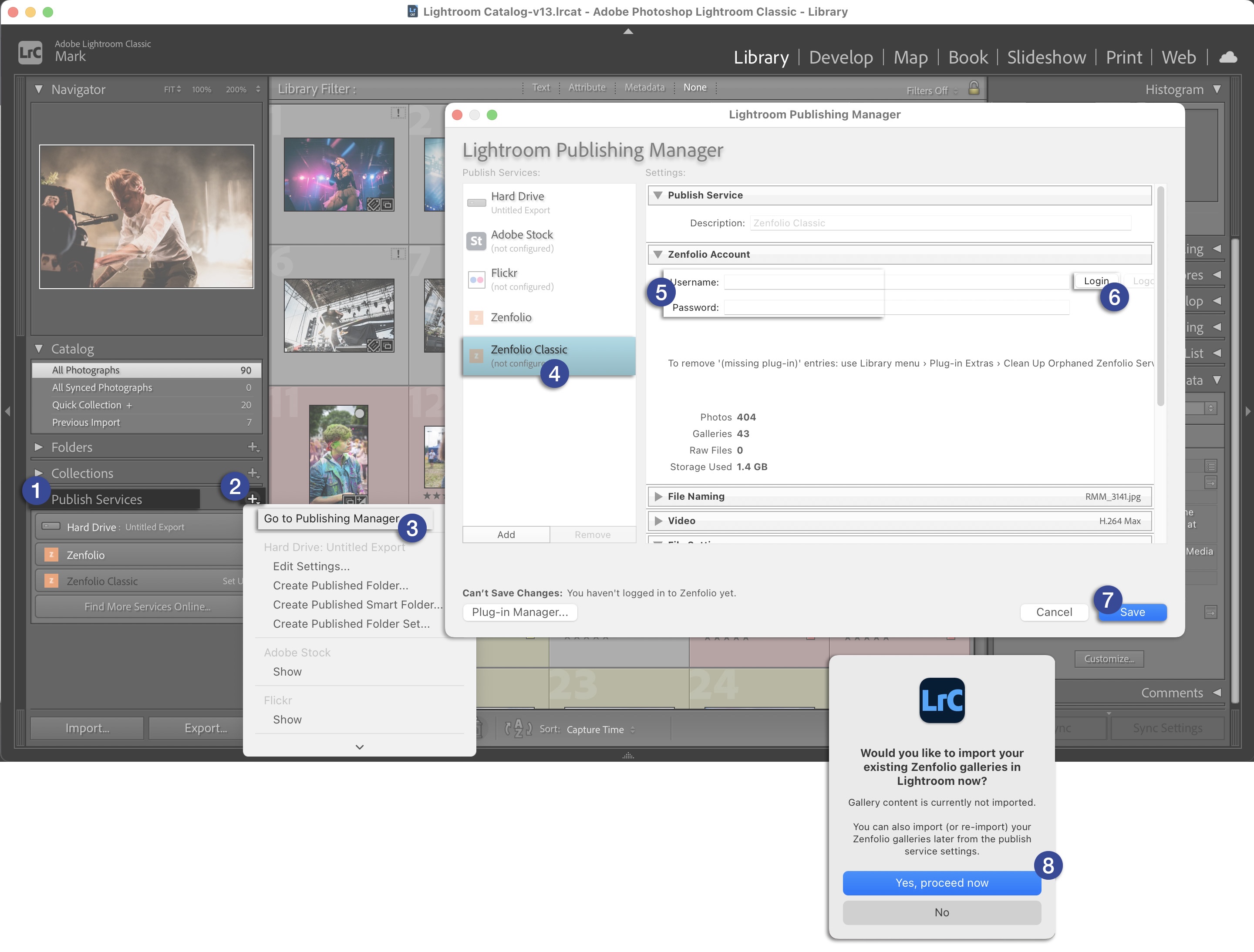1254x952 pixels.
Task: Open the Print module
Action: (1124, 57)
